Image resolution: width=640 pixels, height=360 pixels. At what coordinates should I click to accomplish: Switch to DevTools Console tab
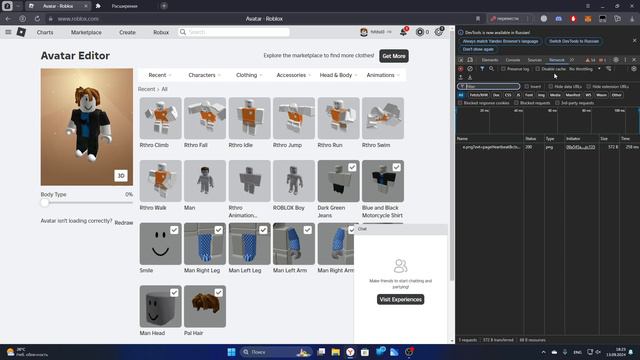pyautogui.click(x=513, y=60)
